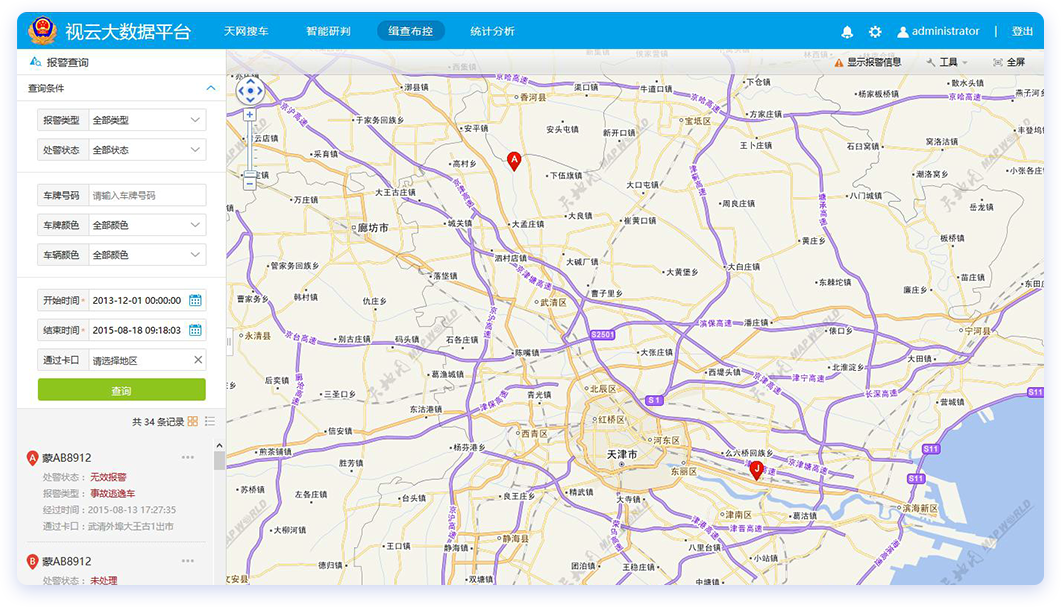
Task: Click status text 未处理 in record B
Action: click(x=104, y=581)
